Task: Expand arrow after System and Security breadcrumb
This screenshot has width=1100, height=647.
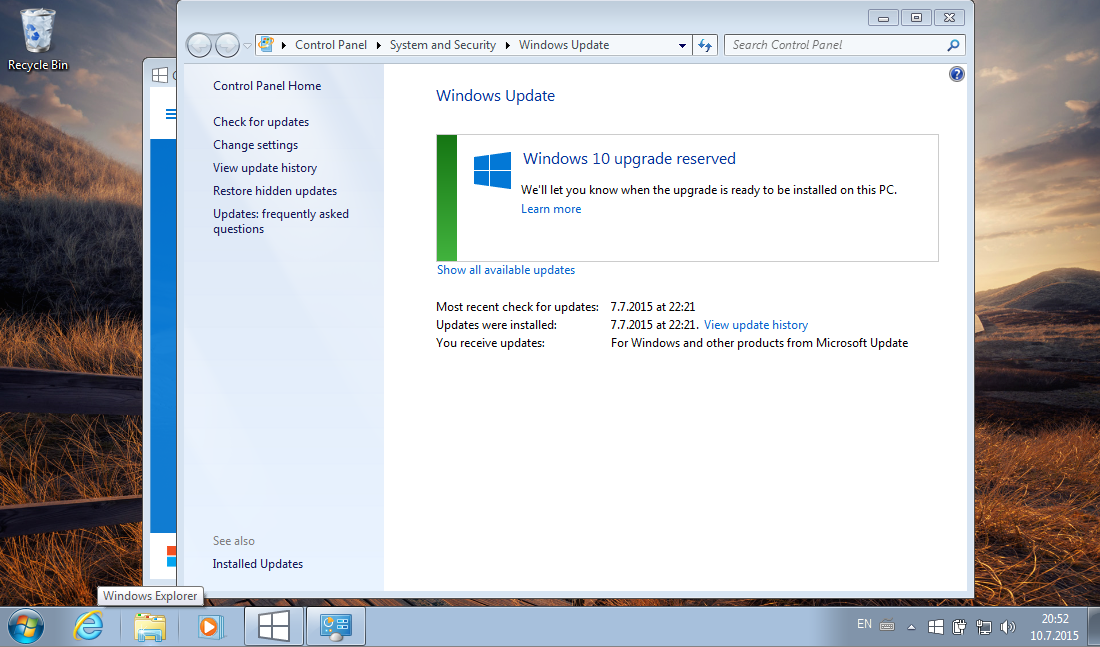Action: pos(508,45)
